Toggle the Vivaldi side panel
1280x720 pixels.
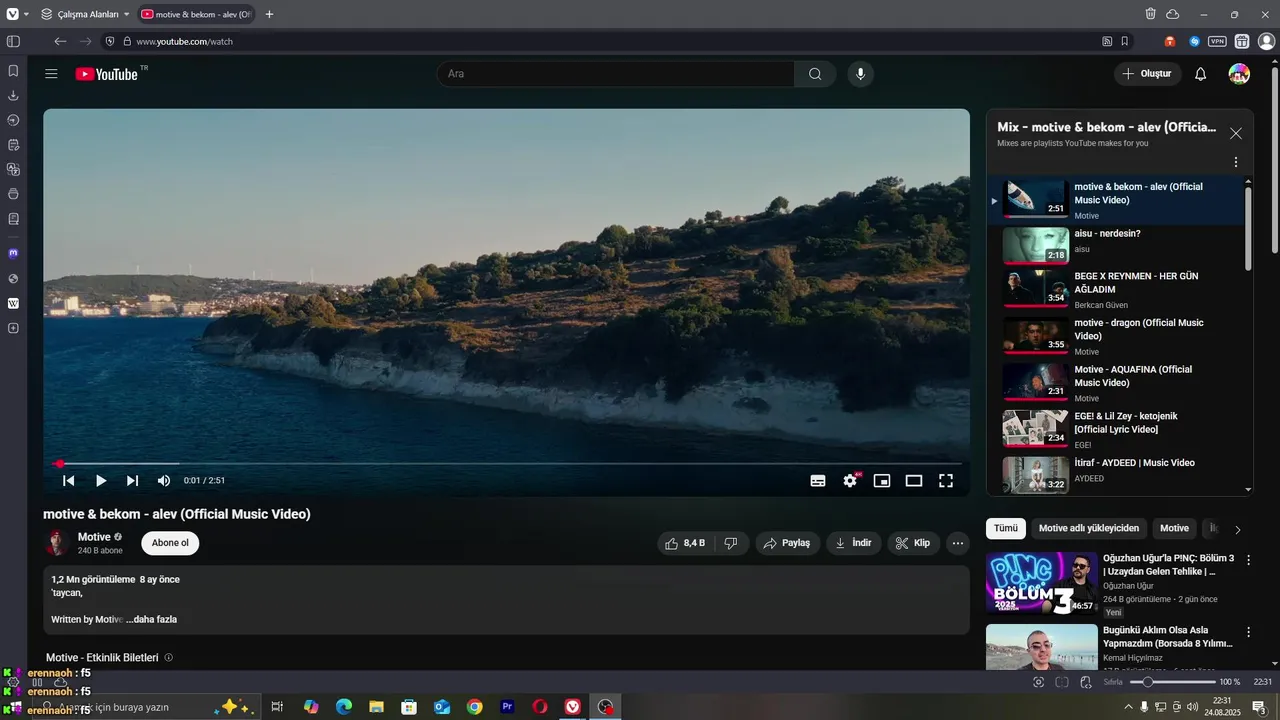pos(13,41)
